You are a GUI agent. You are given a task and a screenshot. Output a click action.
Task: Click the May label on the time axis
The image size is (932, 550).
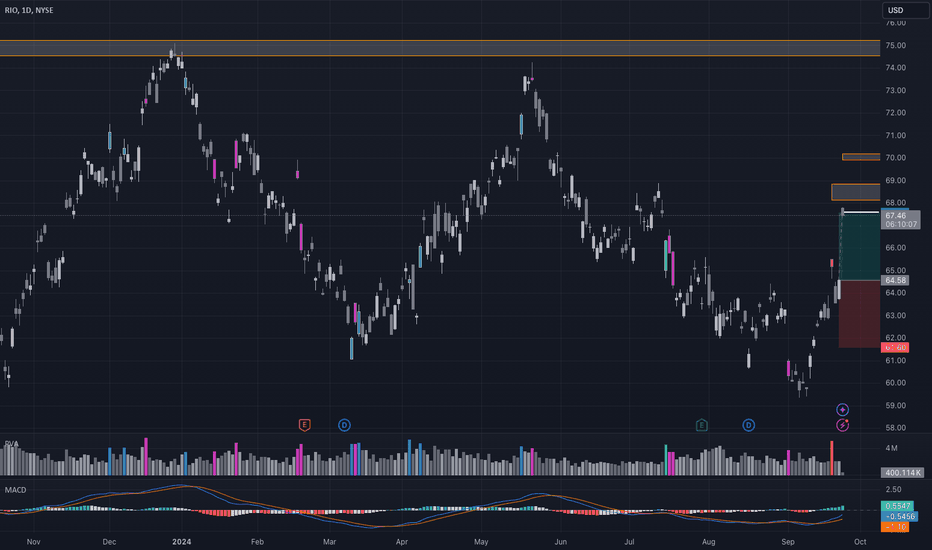coord(481,542)
